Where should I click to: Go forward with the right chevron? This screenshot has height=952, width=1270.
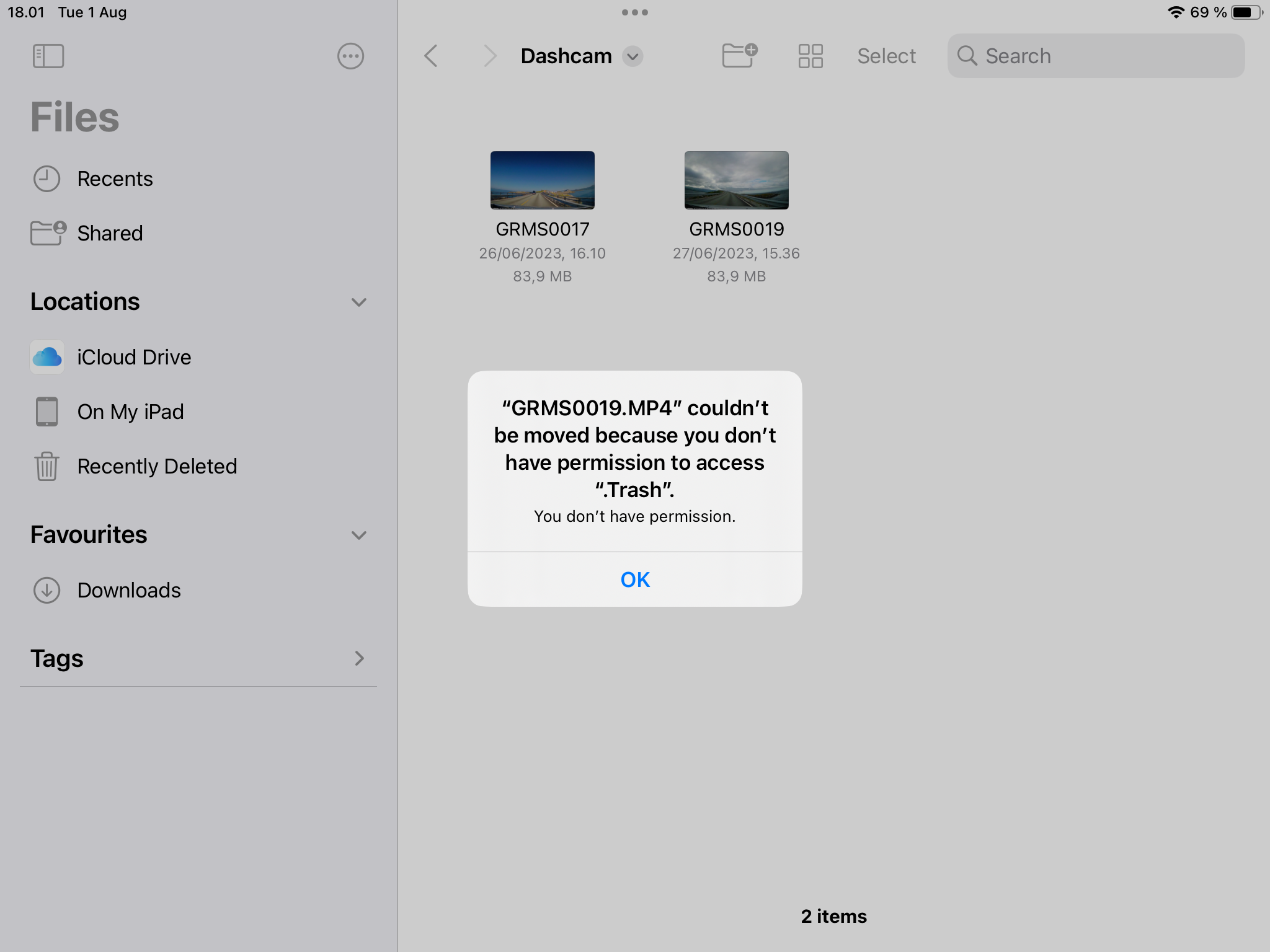point(490,56)
